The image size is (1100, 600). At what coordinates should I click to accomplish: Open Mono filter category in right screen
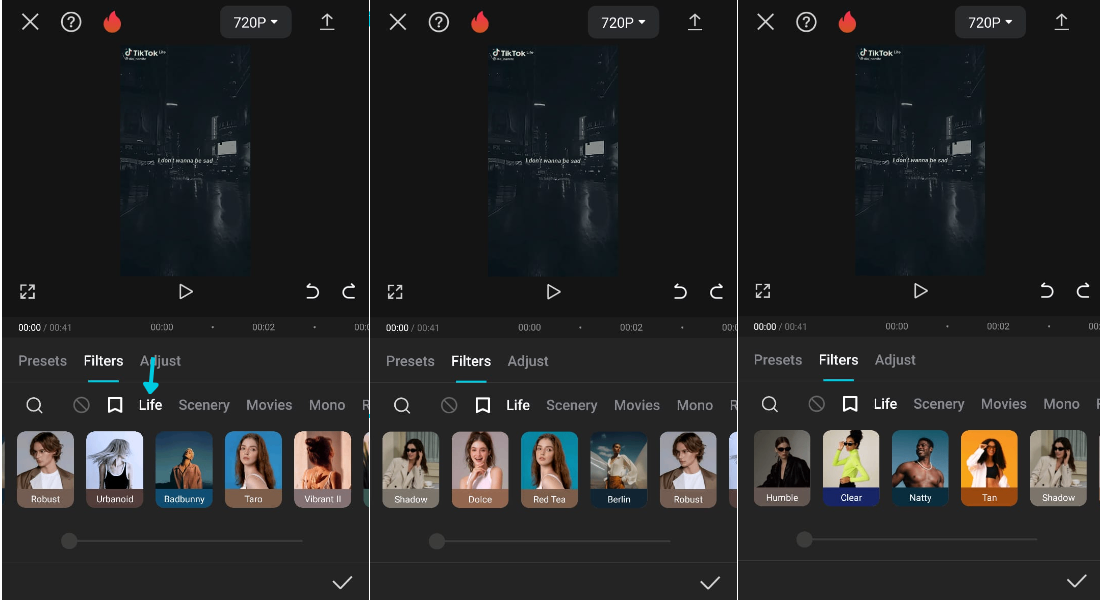pyautogui.click(x=1061, y=404)
